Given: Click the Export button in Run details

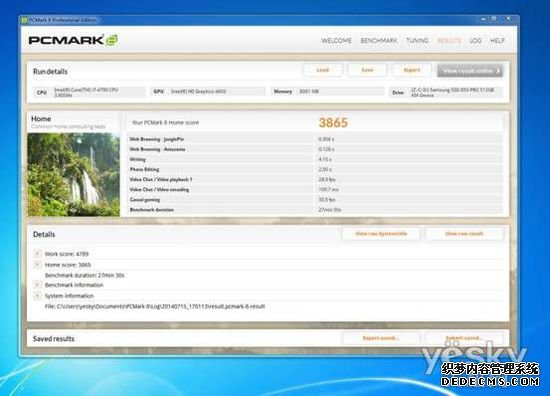Looking at the screenshot, I should point(412,70).
